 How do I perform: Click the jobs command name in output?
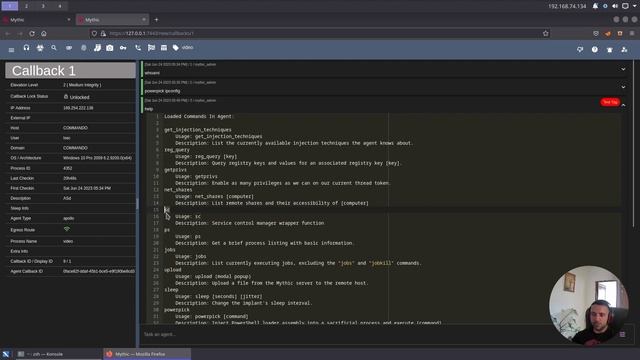(x=169, y=250)
